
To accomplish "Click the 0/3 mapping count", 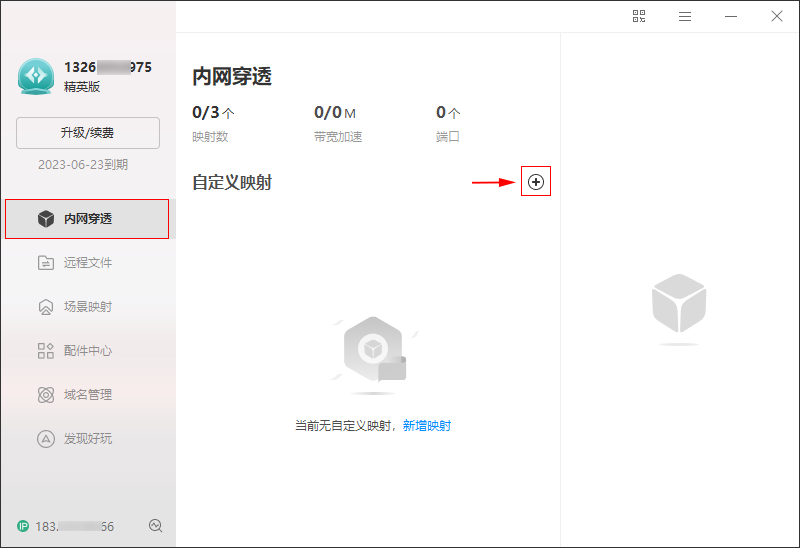I will 213,112.
